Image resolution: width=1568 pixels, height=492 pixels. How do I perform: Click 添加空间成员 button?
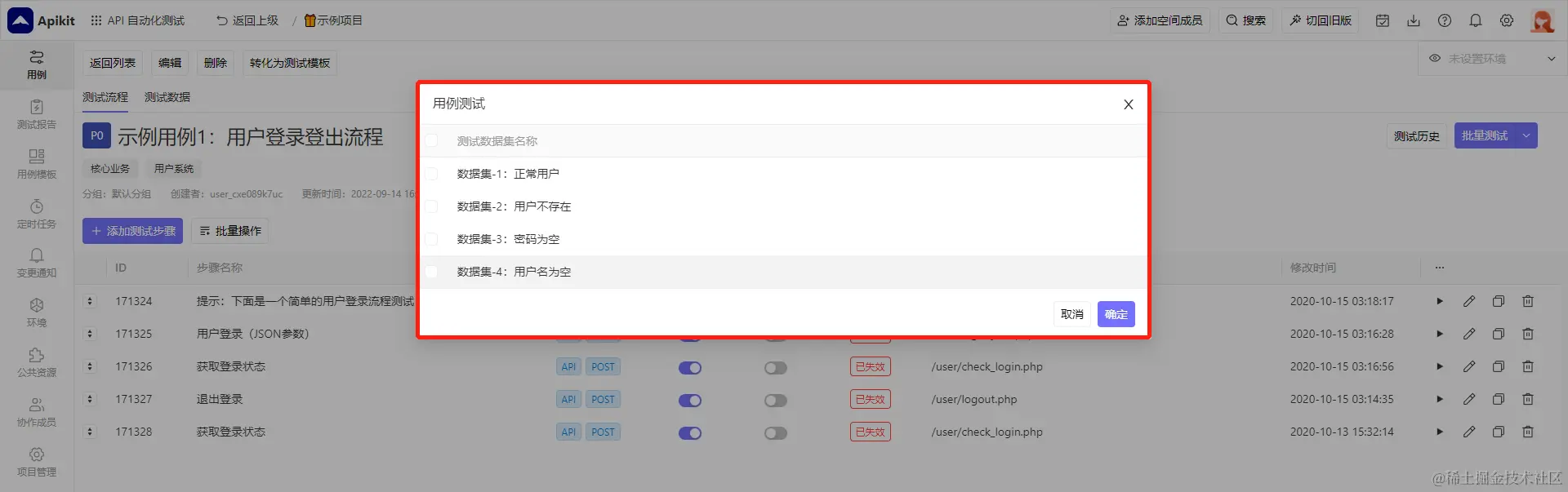click(x=1160, y=20)
